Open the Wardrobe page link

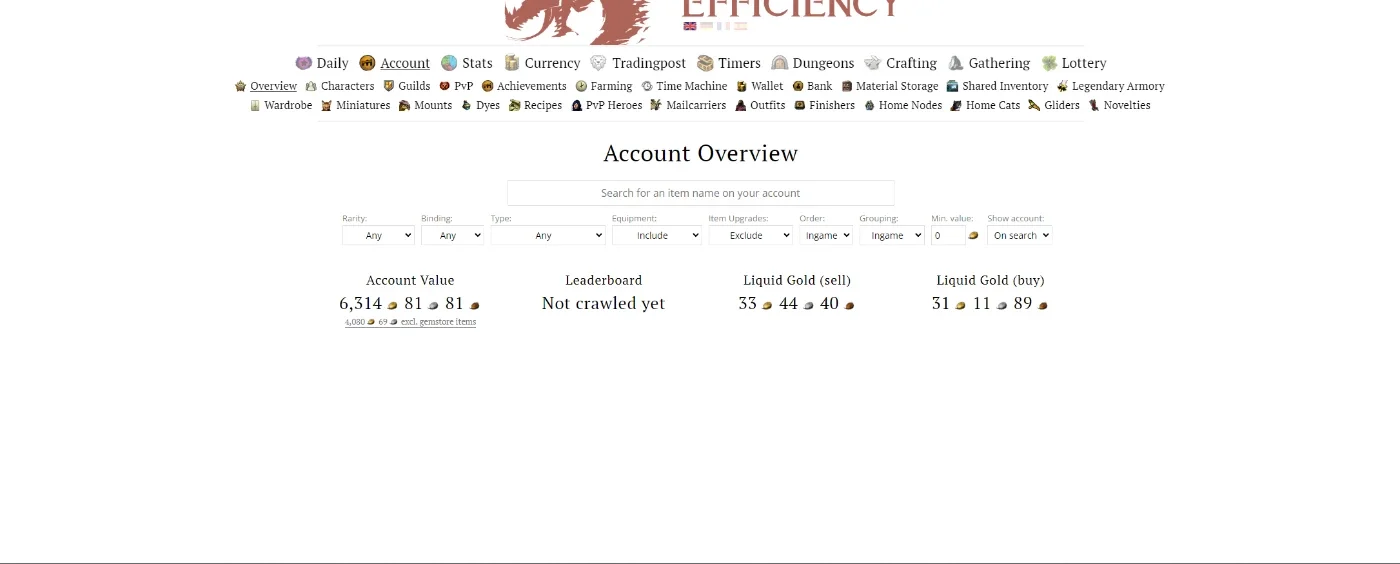point(288,105)
